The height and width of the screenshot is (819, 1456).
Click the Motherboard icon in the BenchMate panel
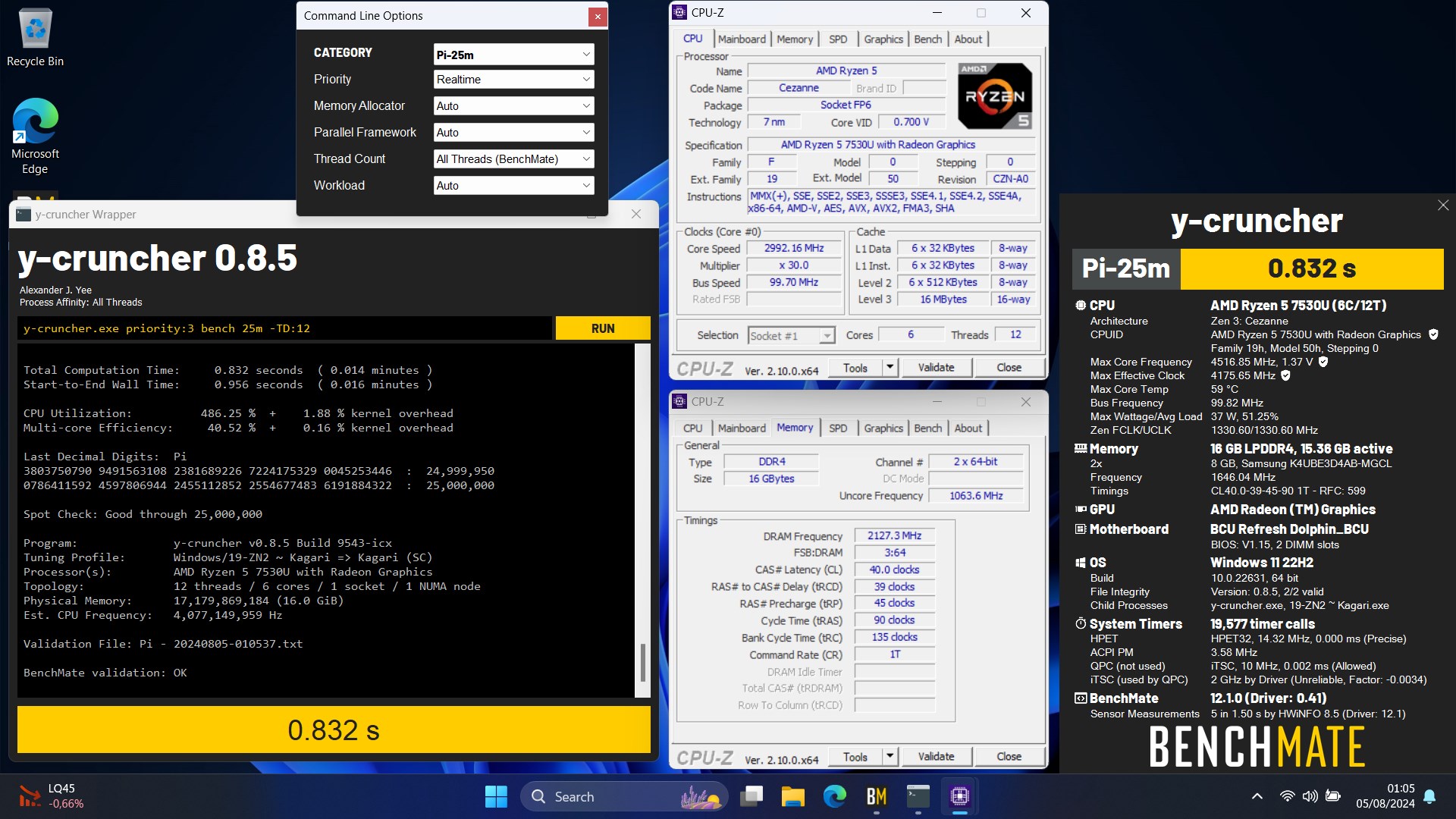pyautogui.click(x=1081, y=529)
